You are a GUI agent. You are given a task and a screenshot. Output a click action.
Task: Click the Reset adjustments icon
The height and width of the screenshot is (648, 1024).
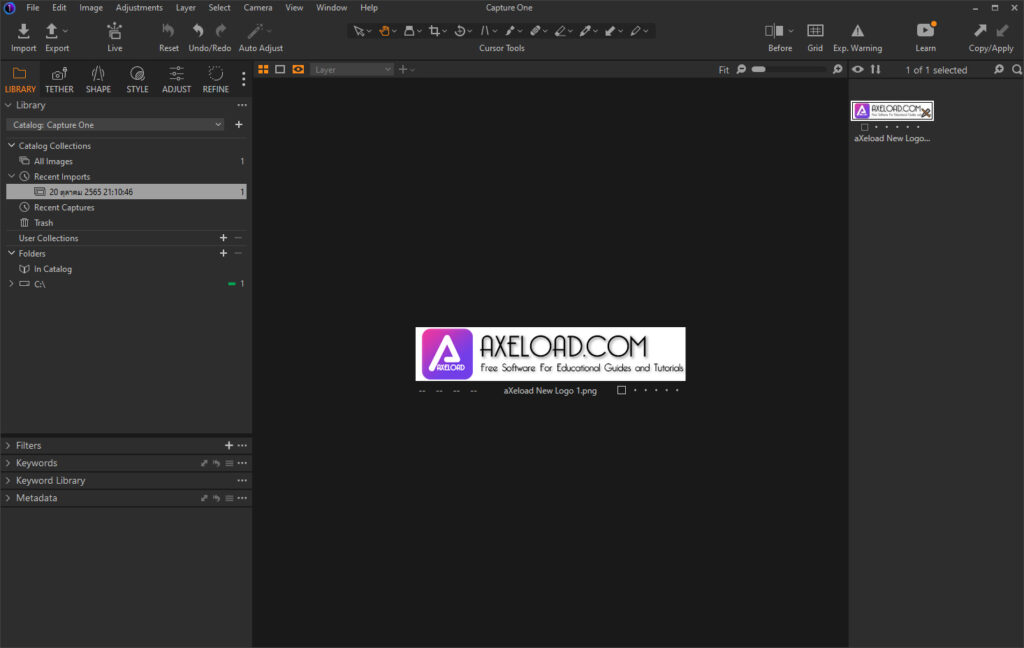point(168,31)
